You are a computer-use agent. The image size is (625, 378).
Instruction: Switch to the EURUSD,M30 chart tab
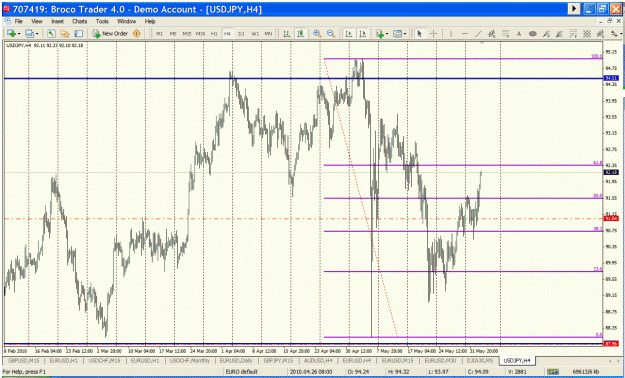pos(441,360)
